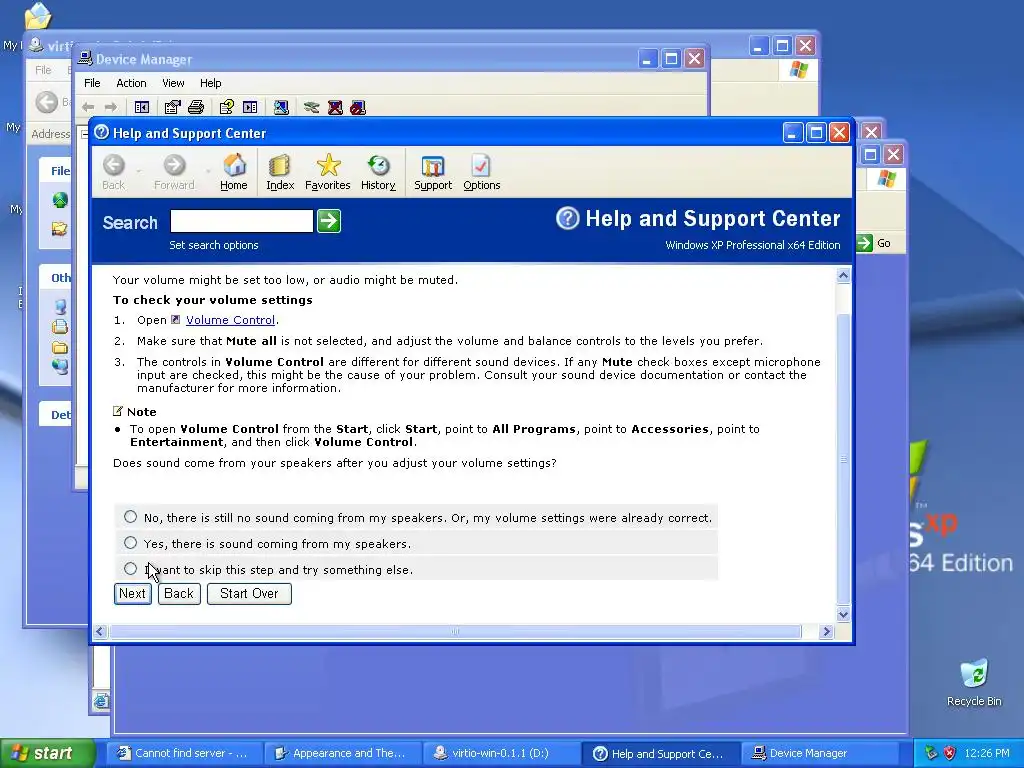Click the Volume Control shortcut icon

[x=175, y=320]
